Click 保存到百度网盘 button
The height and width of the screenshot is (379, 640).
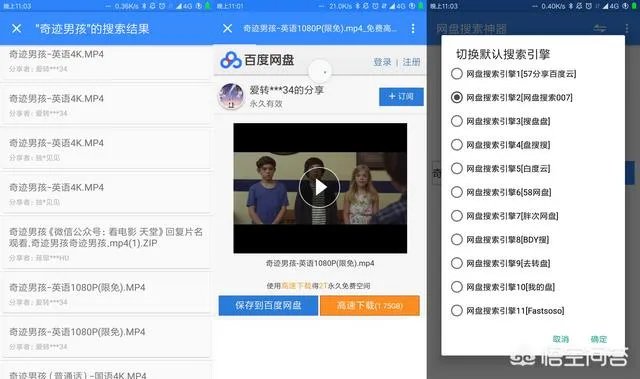pos(268,306)
